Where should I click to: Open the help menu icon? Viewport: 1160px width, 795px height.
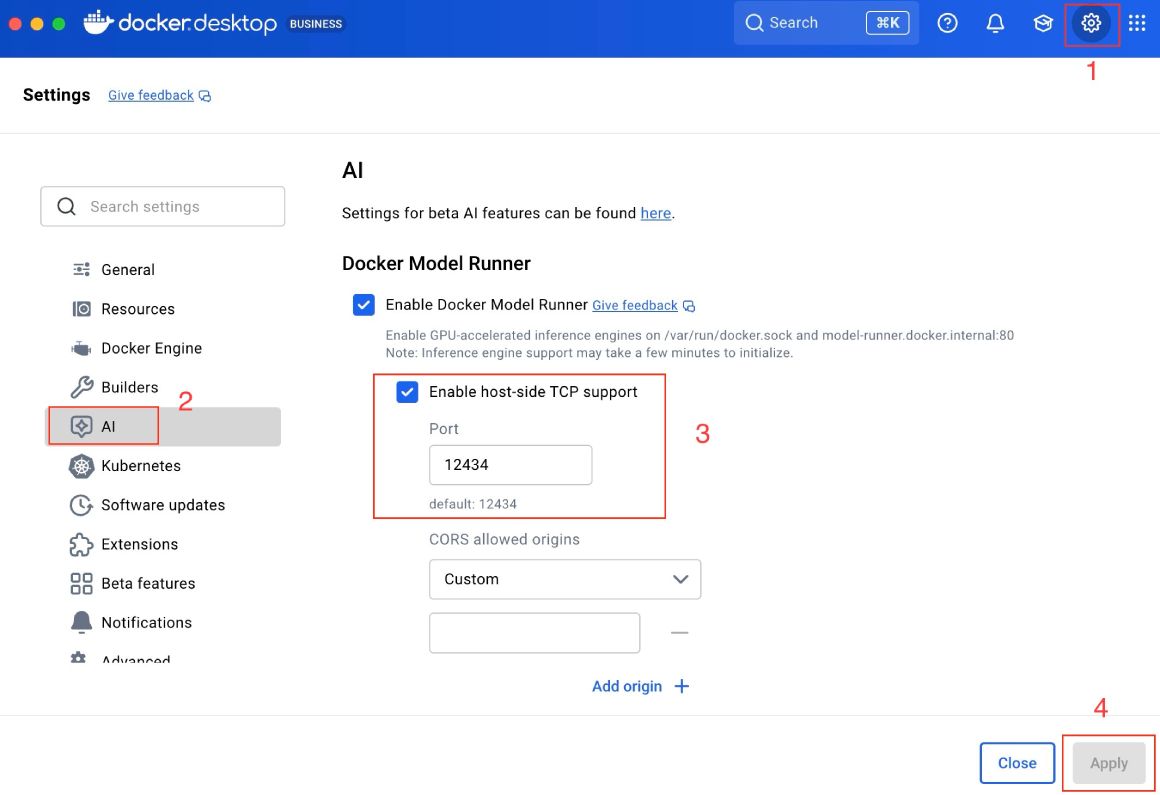click(947, 23)
